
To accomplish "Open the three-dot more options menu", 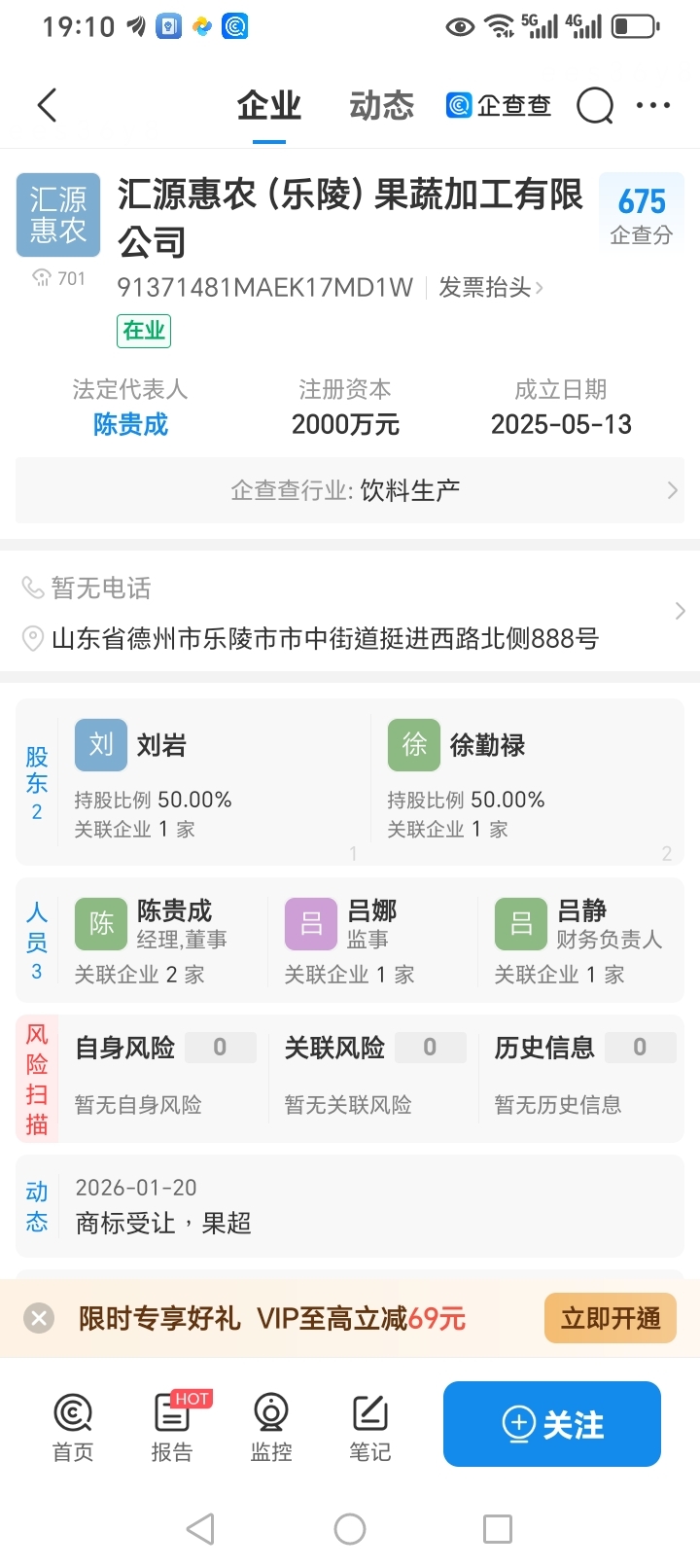I will click(653, 105).
